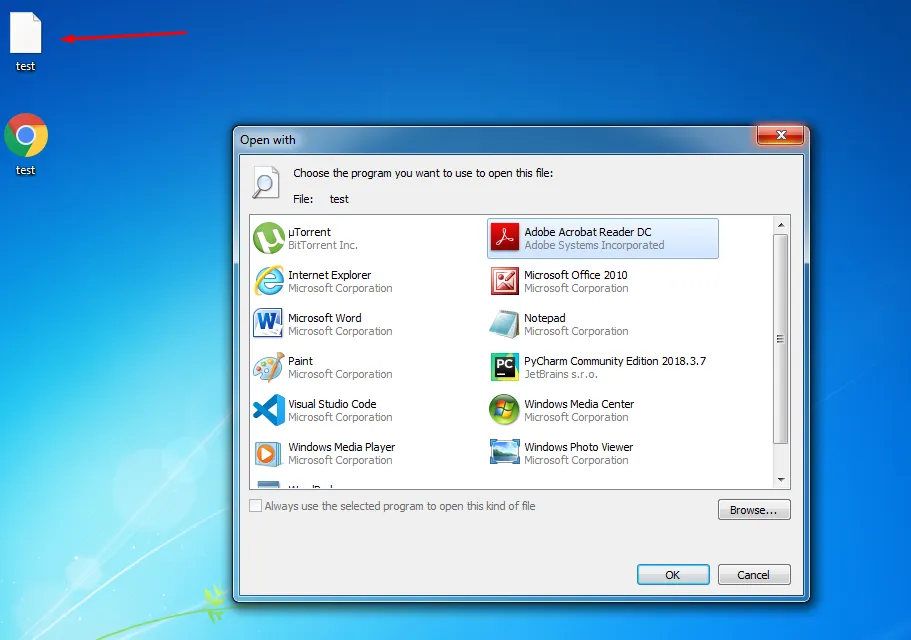
Task: Select the Paint program icon
Action: point(269,367)
